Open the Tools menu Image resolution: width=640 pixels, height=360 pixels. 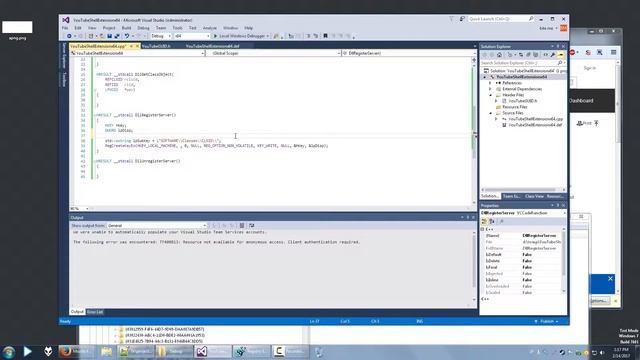[x=177, y=28]
